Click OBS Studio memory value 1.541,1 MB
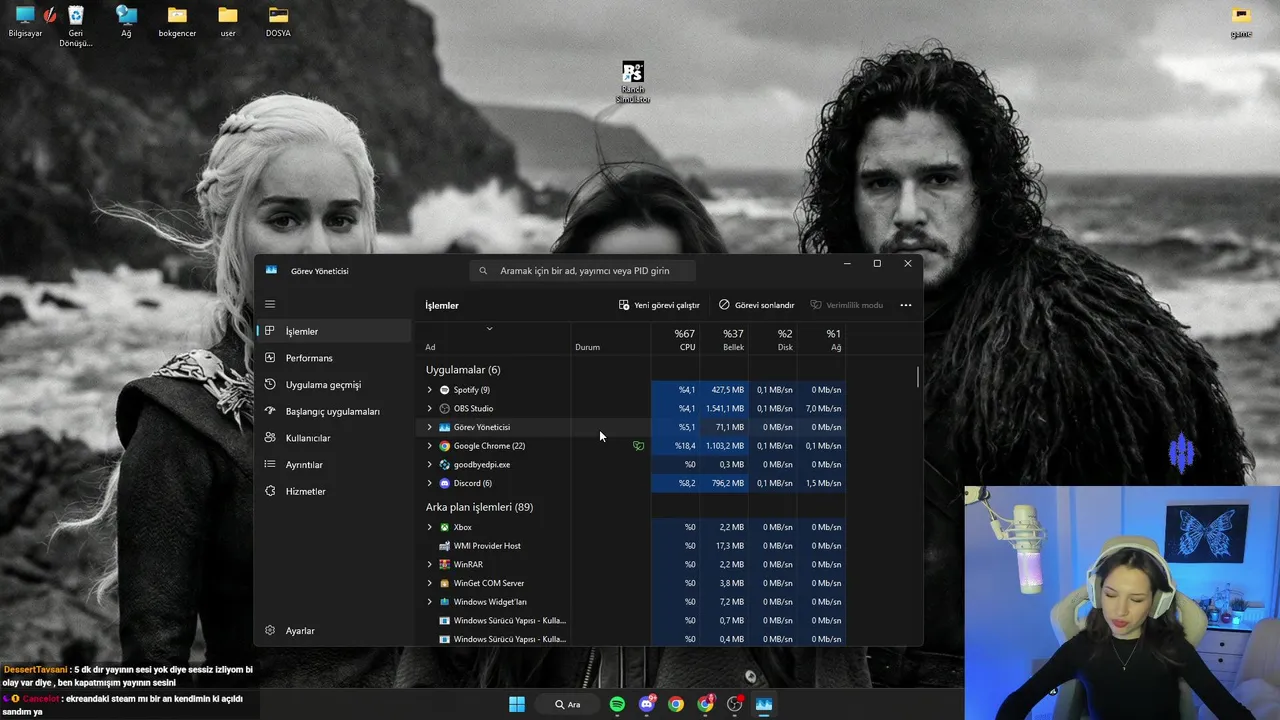 tap(725, 408)
